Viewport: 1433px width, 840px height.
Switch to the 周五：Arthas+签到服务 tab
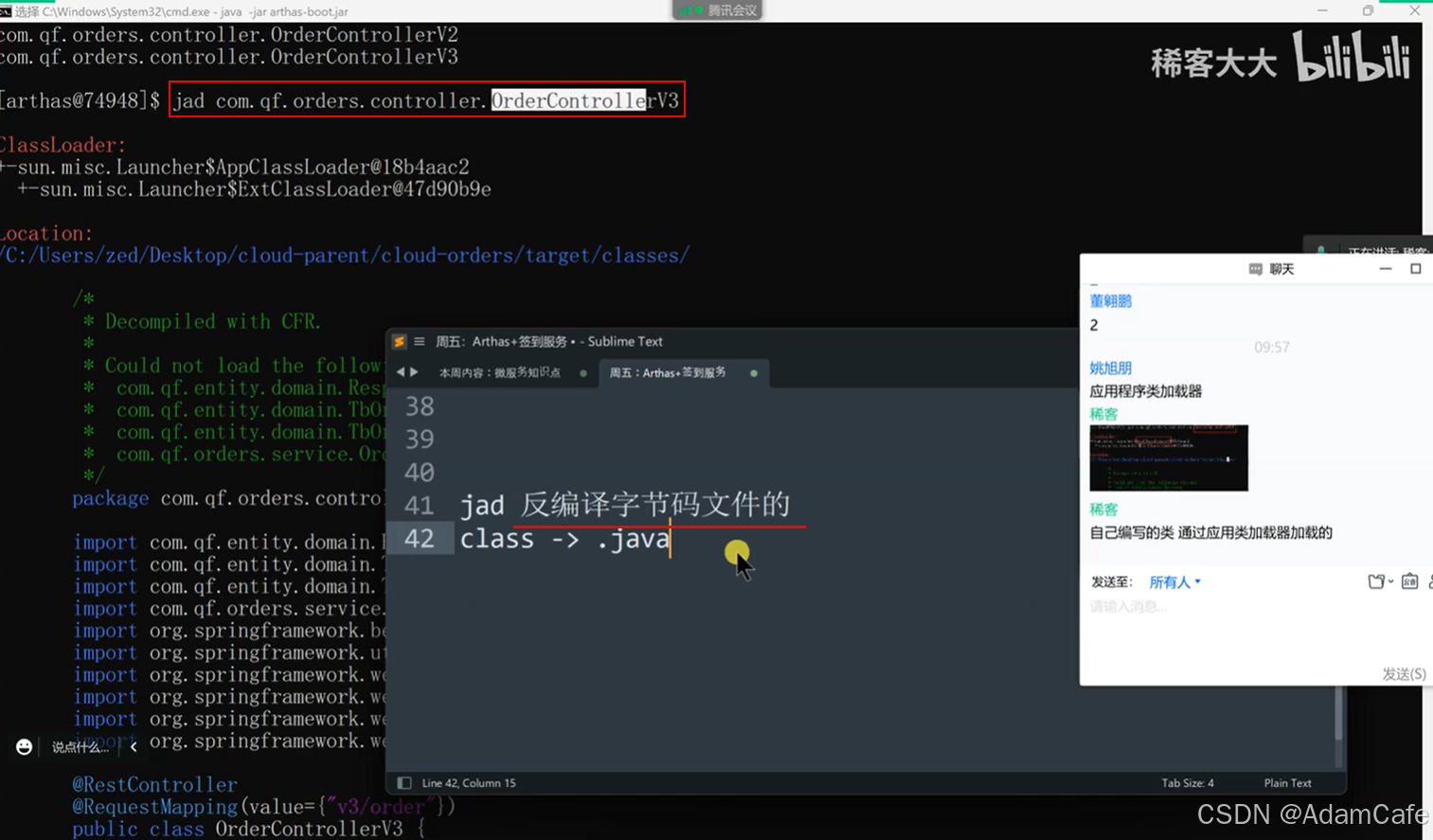668,373
